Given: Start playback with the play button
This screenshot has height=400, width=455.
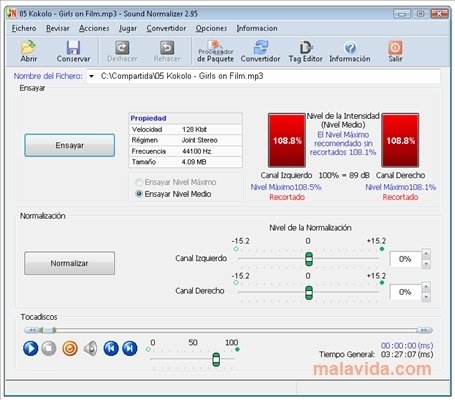Looking at the screenshot, I should click(30, 349).
